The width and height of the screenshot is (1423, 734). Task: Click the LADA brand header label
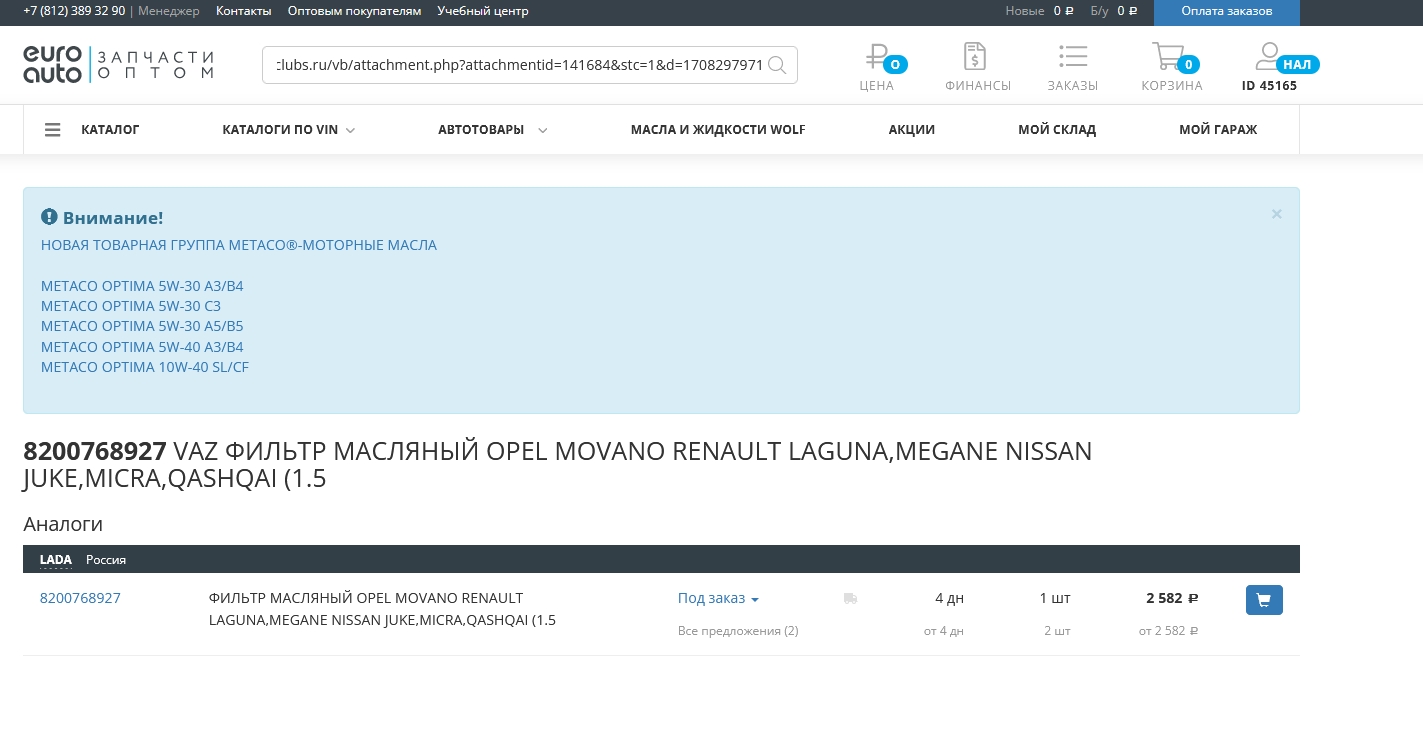point(56,560)
